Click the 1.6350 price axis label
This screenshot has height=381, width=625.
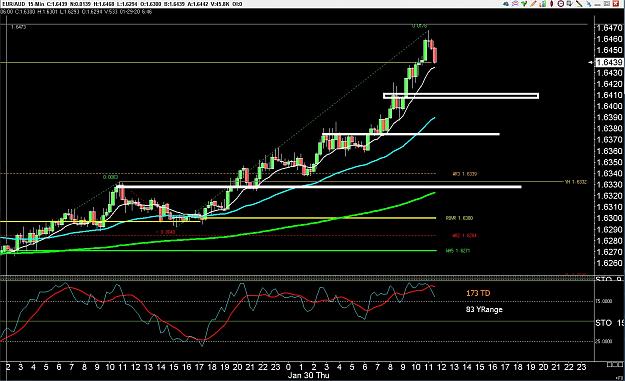click(609, 162)
